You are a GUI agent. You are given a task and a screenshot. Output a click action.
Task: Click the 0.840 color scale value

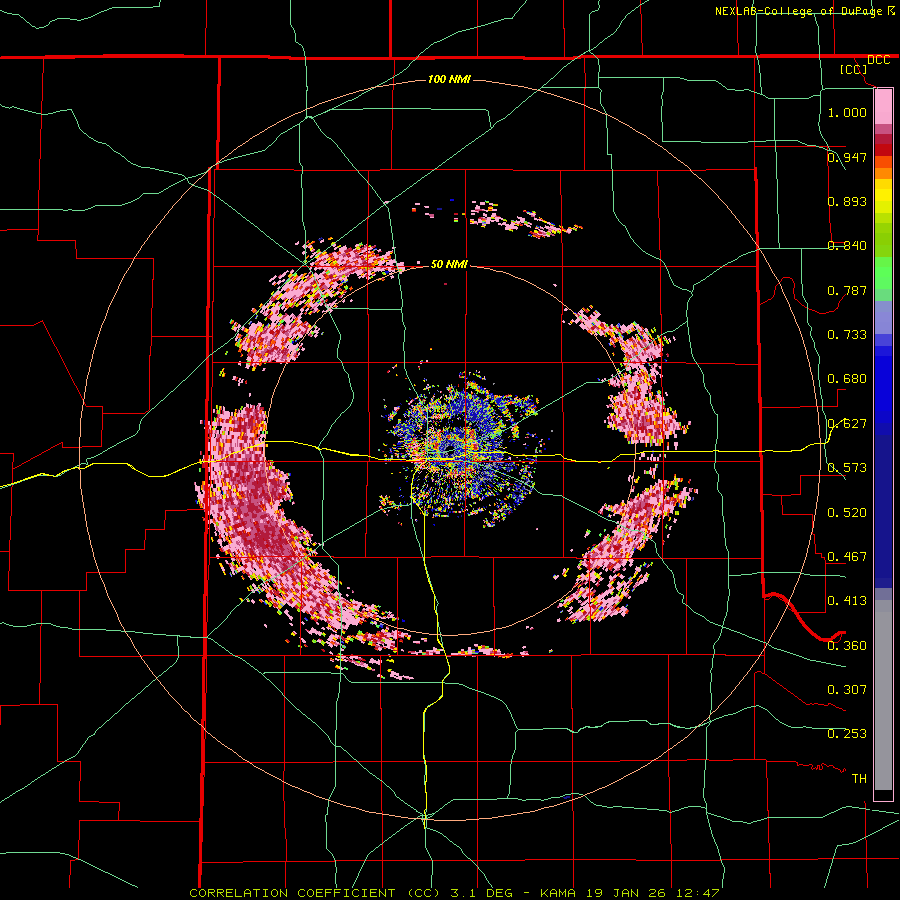coord(847,246)
